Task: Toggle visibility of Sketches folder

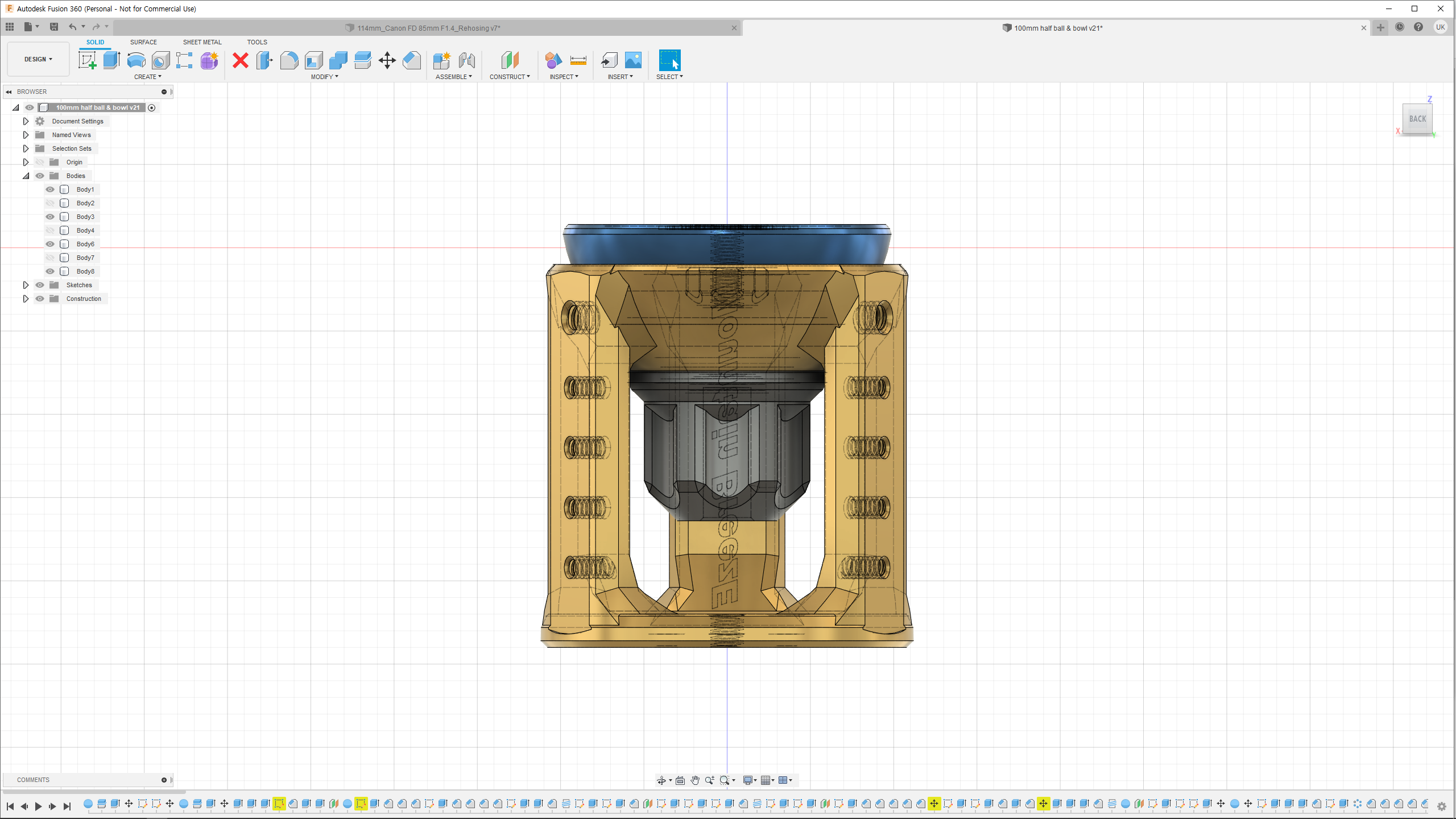Action: pos(40,285)
